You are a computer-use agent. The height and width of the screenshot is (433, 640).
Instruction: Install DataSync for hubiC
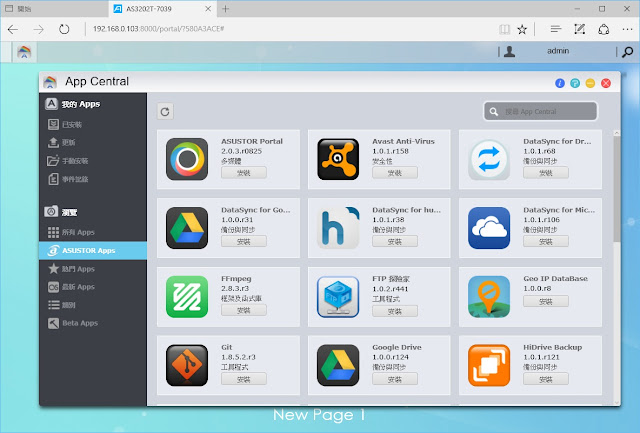coord(395,241)
